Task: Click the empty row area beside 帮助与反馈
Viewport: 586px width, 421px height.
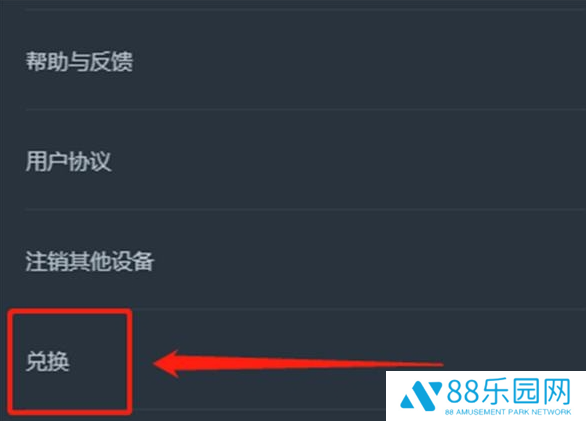Action: click(x=359, y=61)
